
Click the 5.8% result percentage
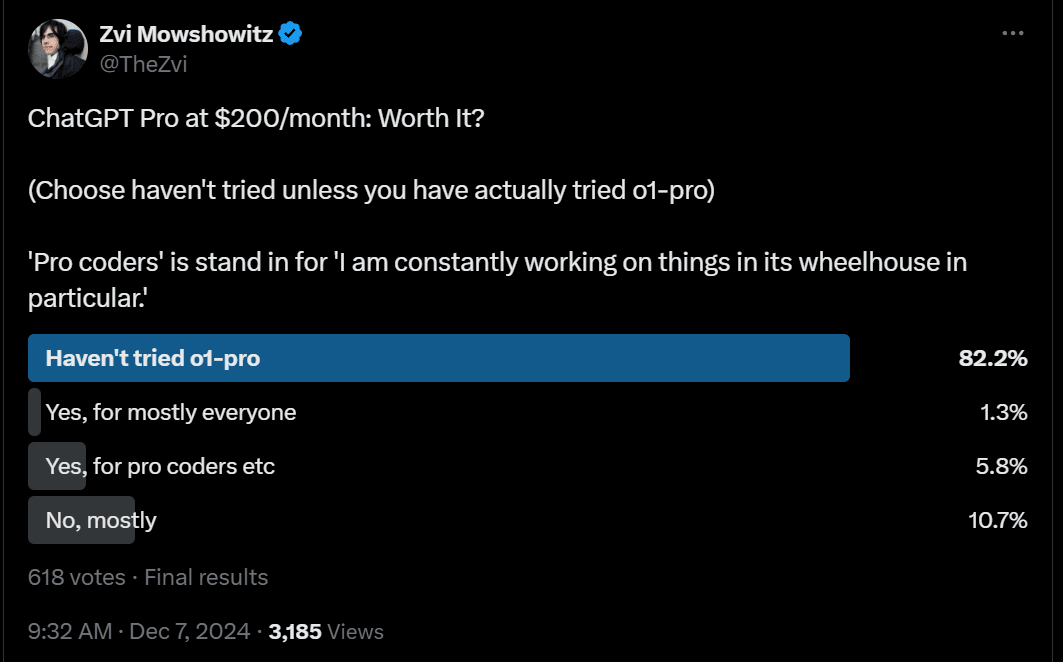pyautogui.click(x=1001, y=467)
